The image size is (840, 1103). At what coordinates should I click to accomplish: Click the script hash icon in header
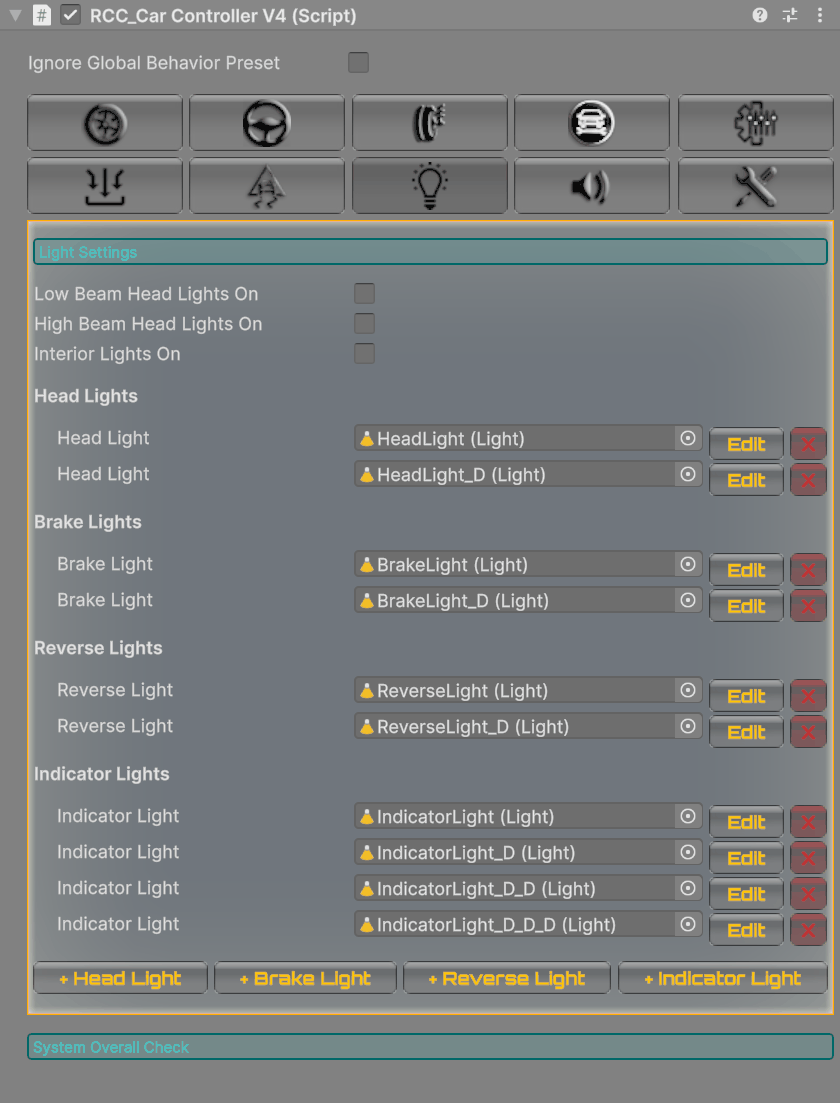pyautogui.click(x=42, y=15)
